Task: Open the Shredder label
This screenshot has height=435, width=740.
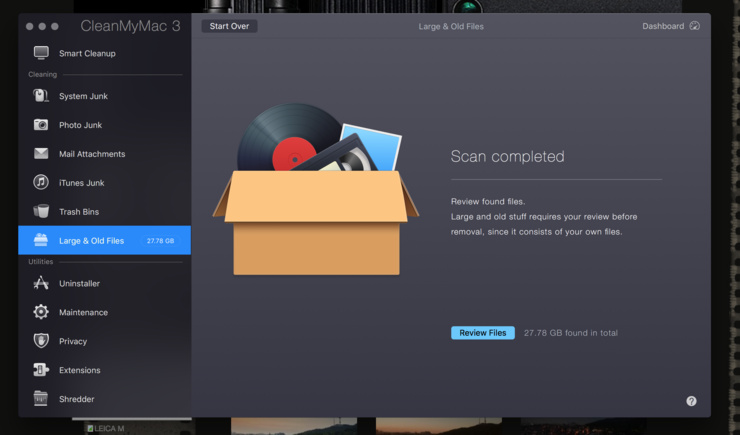Action: coord(76,399)
